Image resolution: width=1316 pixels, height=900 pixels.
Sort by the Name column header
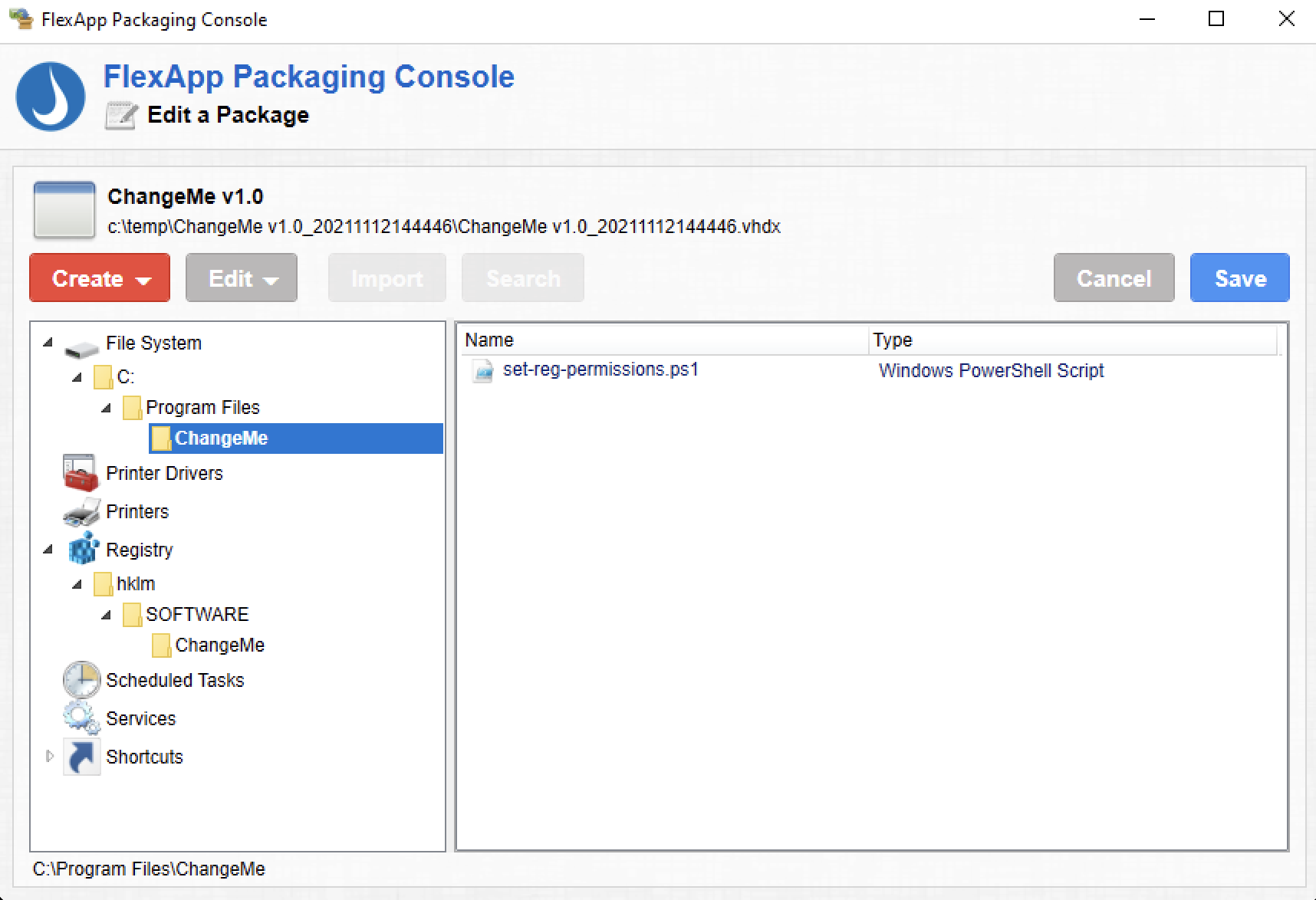tap(663, 340)
